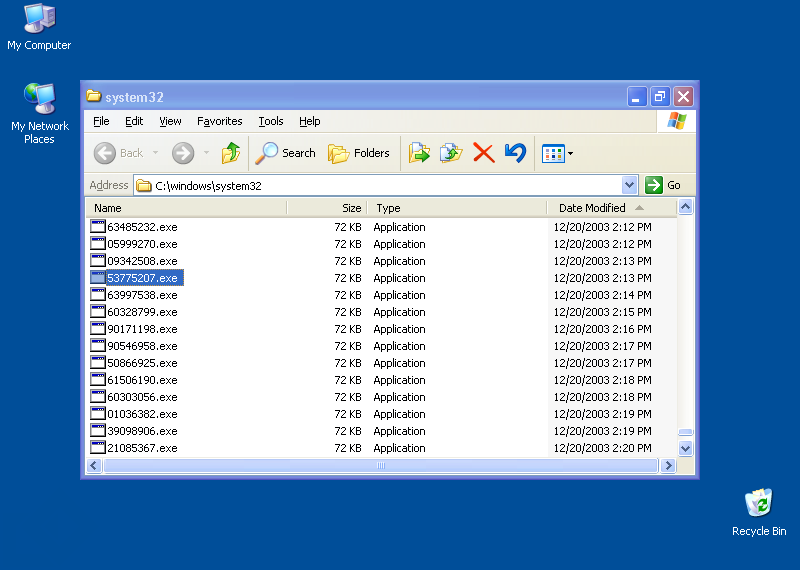Image resolution: width=800 pixels, height=570 pixels.
Task: Select file 09342508.exe
Action: click(142, 261)
